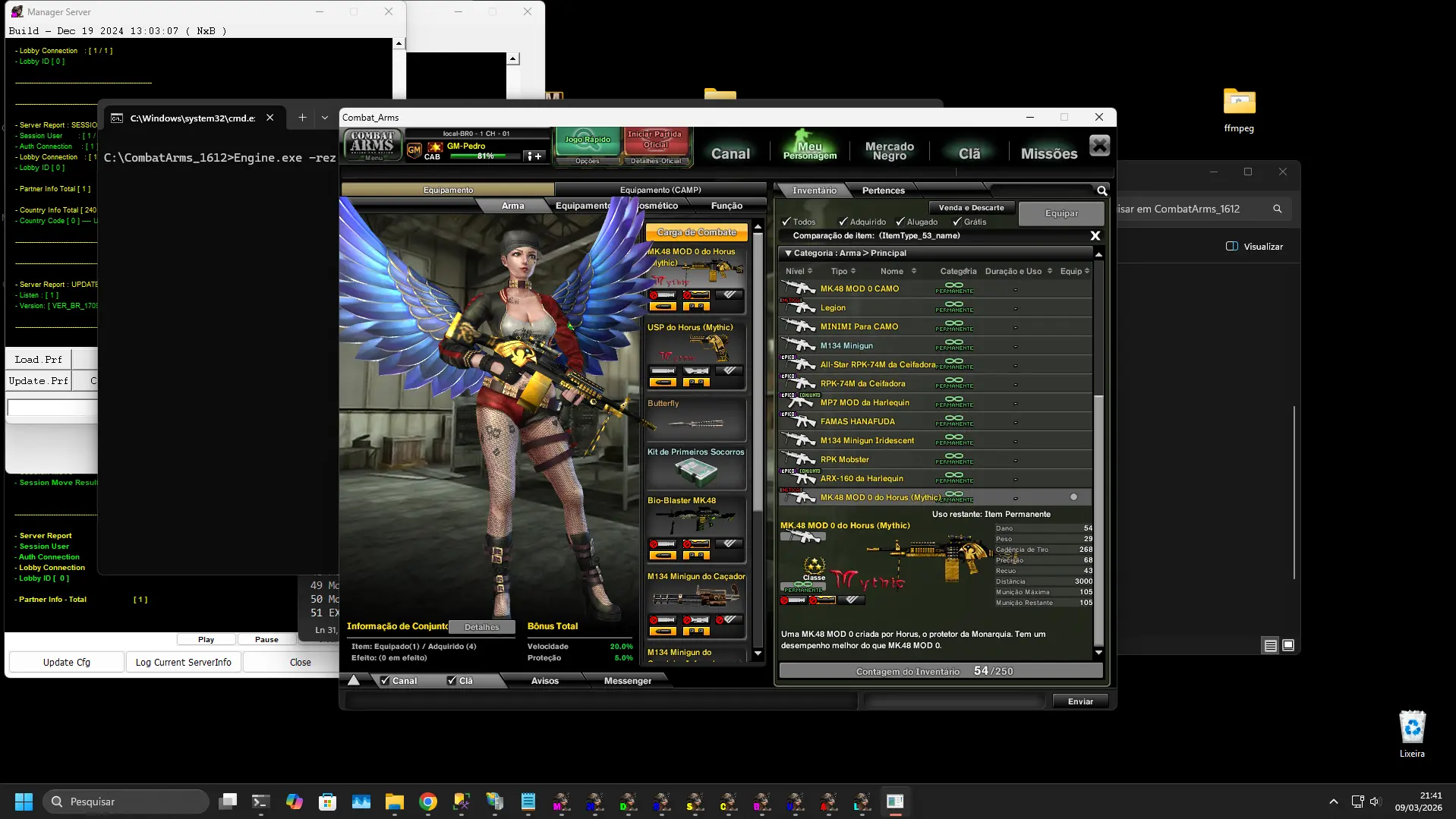Click the Legion weapon icon in inventory
The image size is (1456, 819).
pos(799,307)
